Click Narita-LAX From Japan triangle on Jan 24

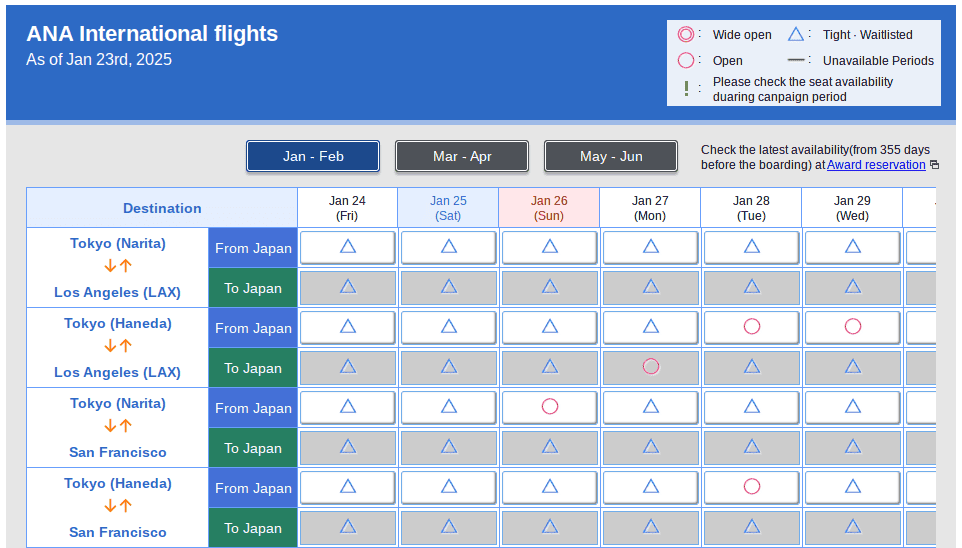[348, 247]
